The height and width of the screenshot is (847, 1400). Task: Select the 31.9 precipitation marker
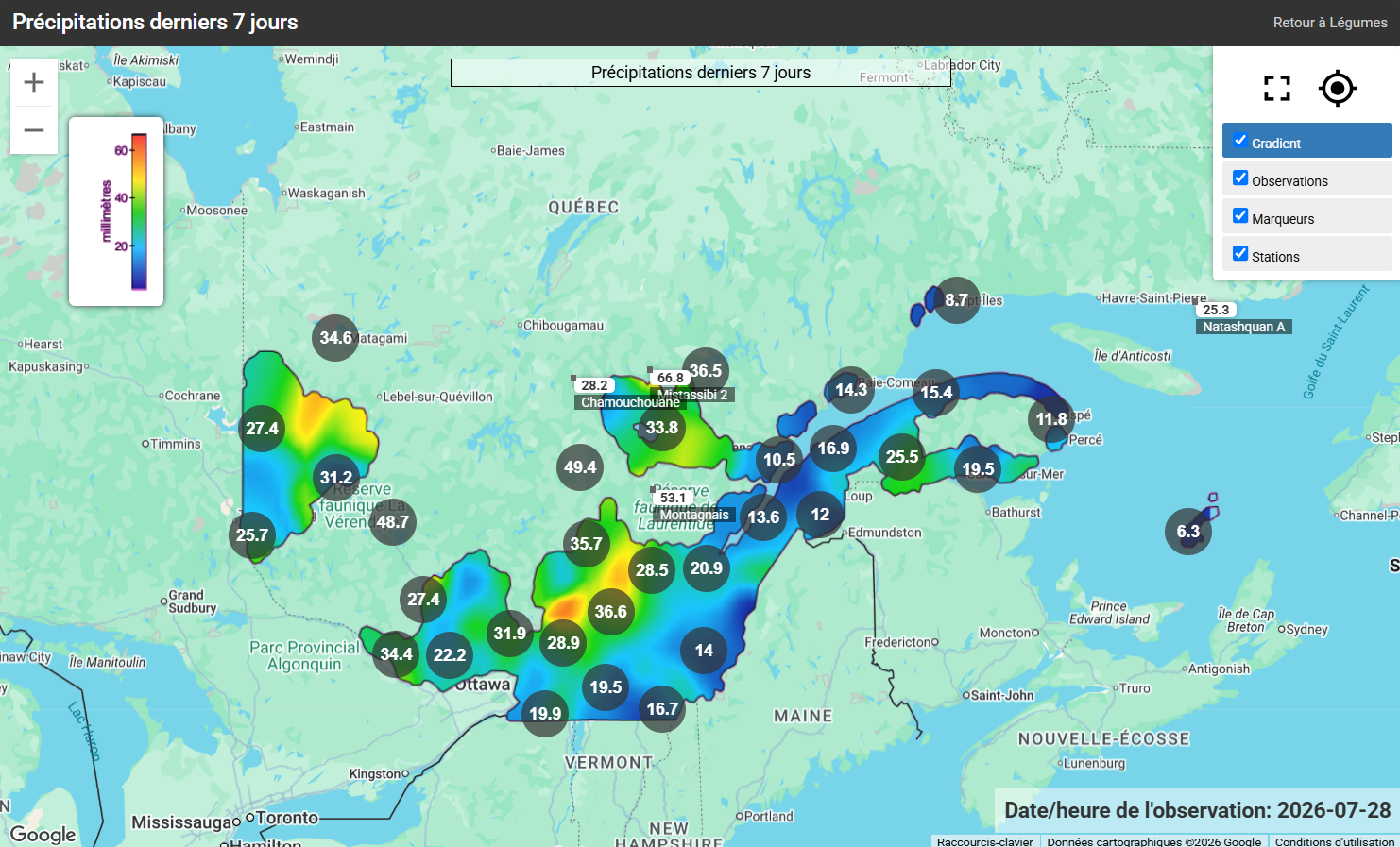click(x=510, y=634)
